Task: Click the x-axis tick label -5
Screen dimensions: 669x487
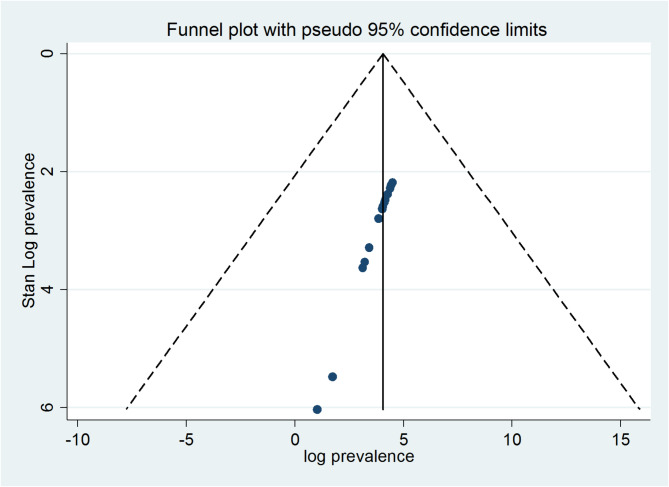Action: [x=186, y=438]
